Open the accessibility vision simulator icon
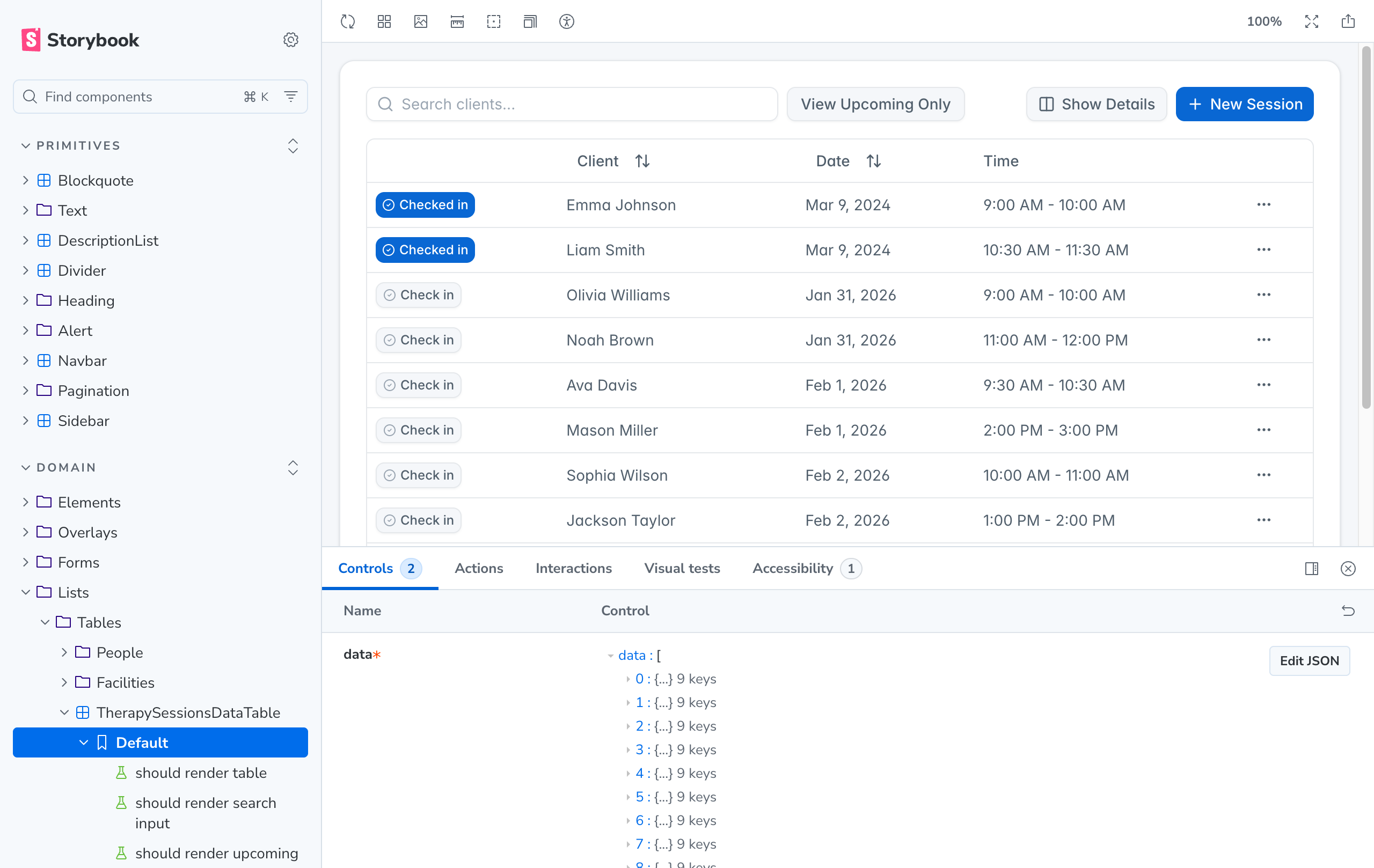 pos(567,21)
